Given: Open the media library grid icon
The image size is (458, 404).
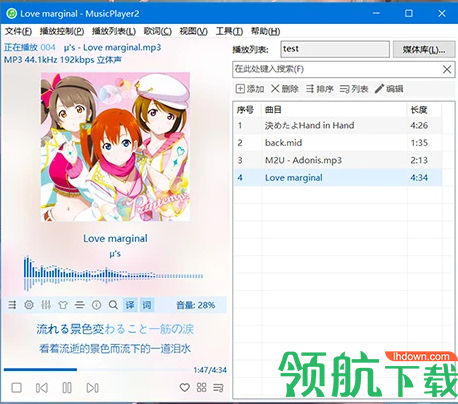Looking at the screenshot, I should [x=201, y=387].
